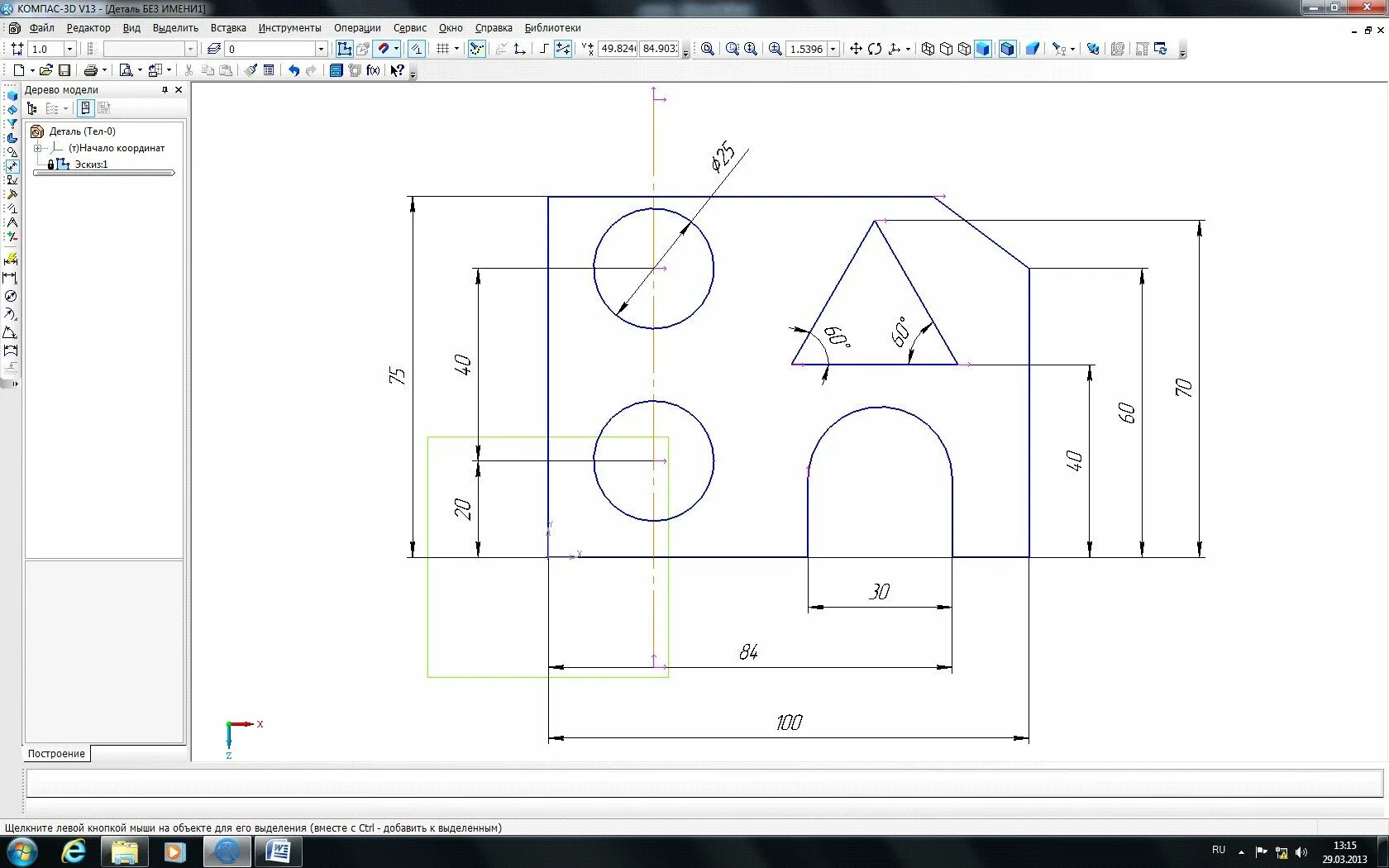Click the Y coordinate field 84.903
Image resolution: width=1389 pixels, height=868 pixels.
pos(660,49)
